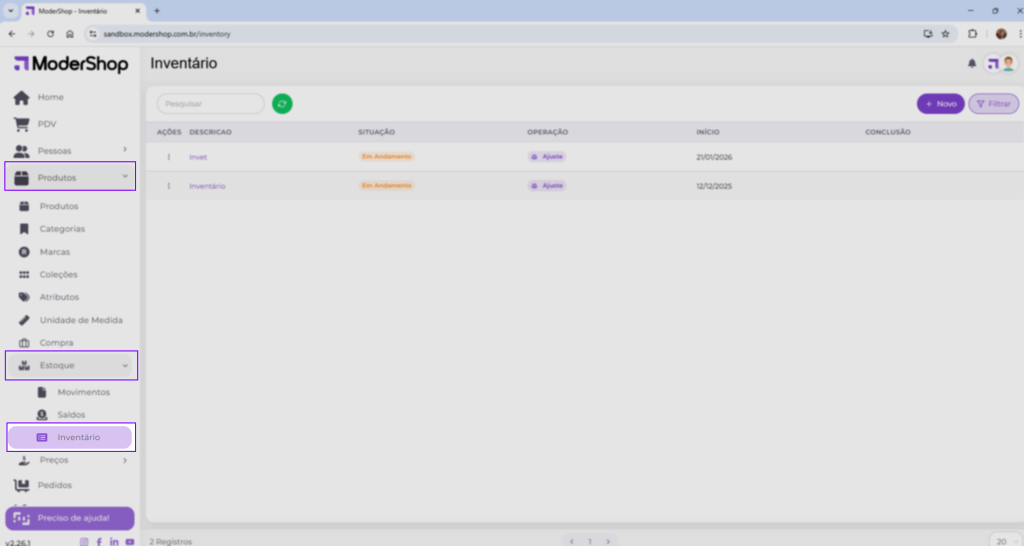Open the Categorias menu item

[62, 229]
